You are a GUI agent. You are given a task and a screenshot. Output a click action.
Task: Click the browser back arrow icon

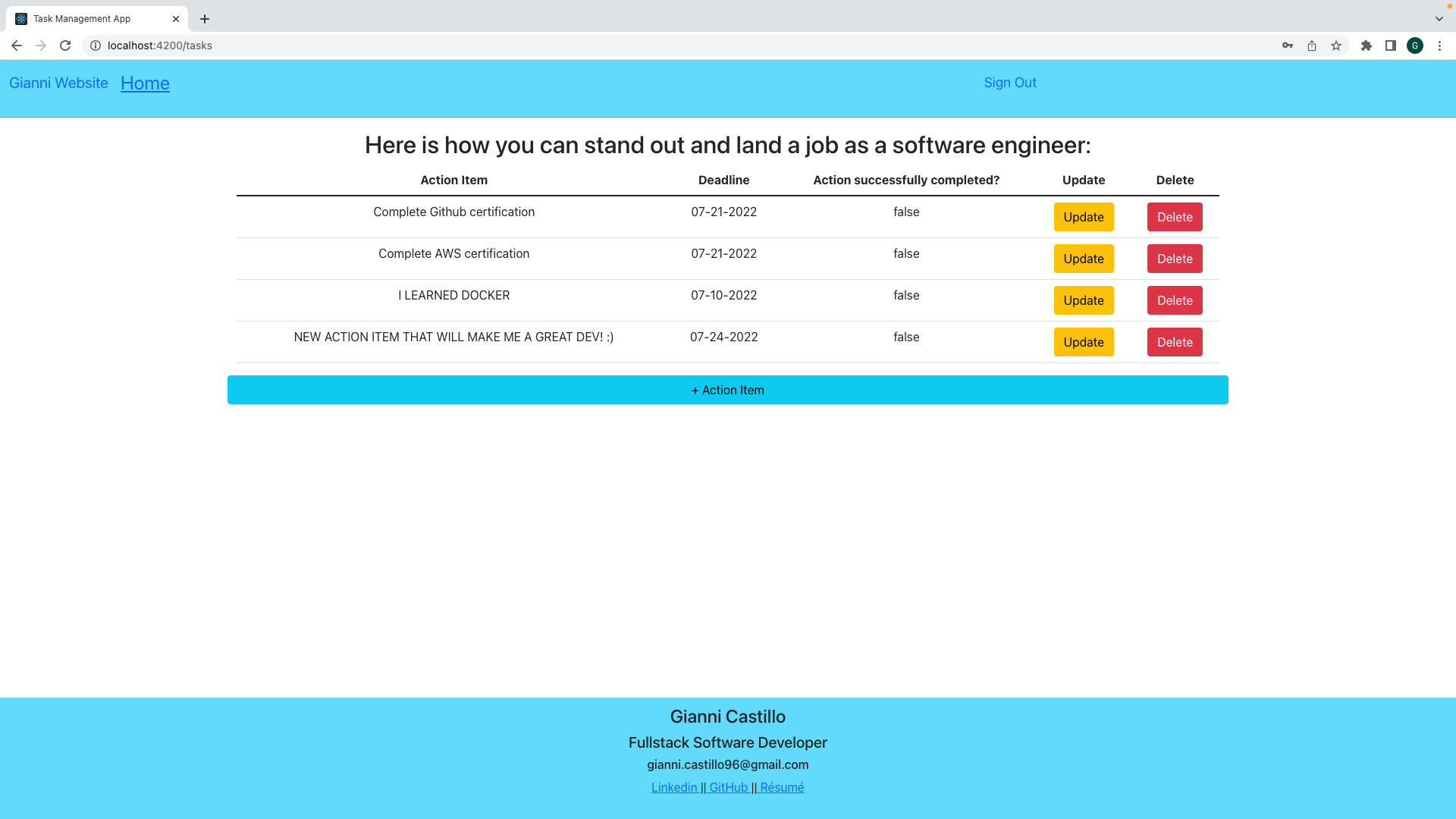click(17, 45)
